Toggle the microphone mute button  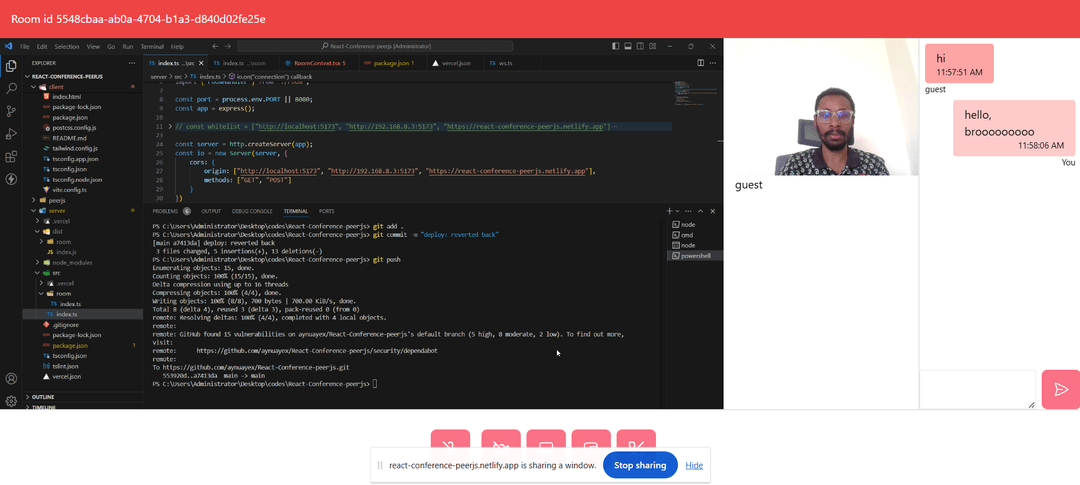pyautogui.click(x=450, y=439)
